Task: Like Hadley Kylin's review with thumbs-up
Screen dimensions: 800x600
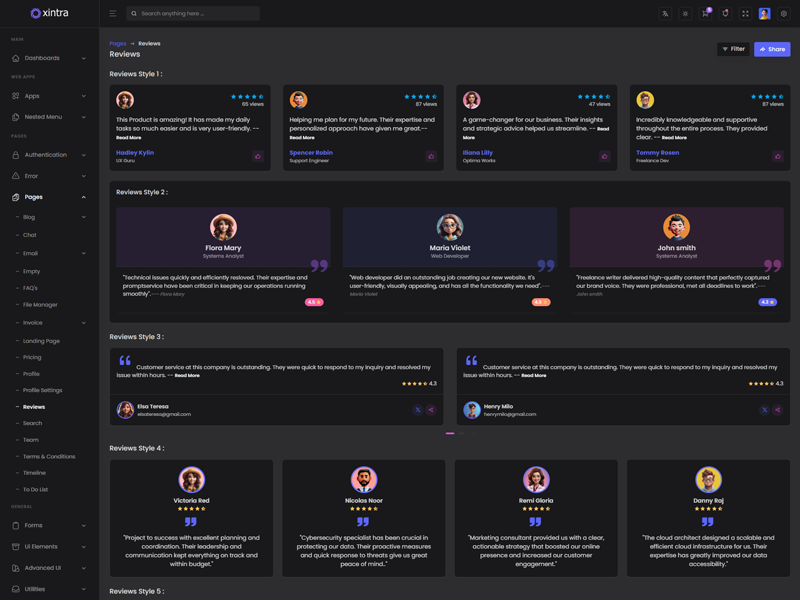Action: click(x=258, y=156)
